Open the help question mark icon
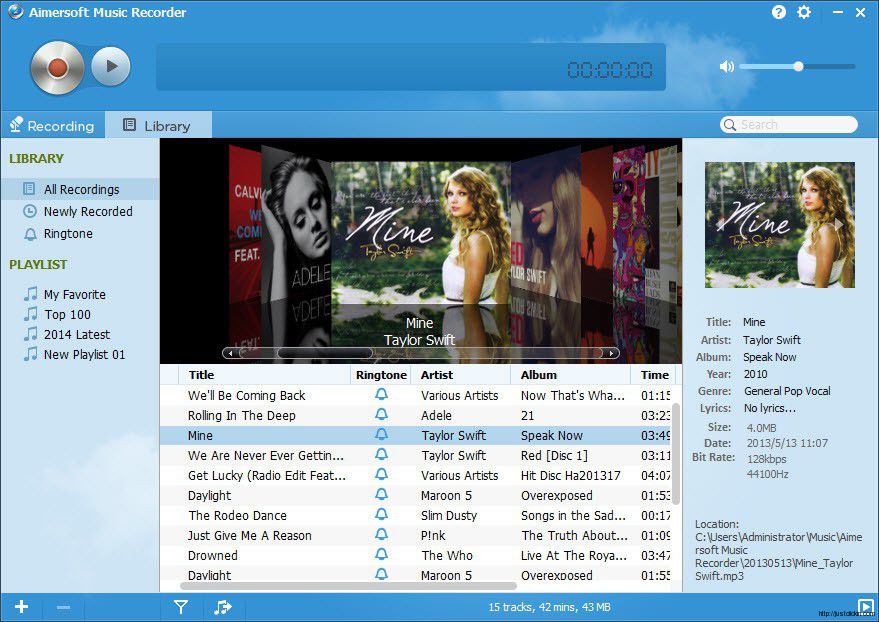This screenshot has width=879, height=622. (779, 12)
